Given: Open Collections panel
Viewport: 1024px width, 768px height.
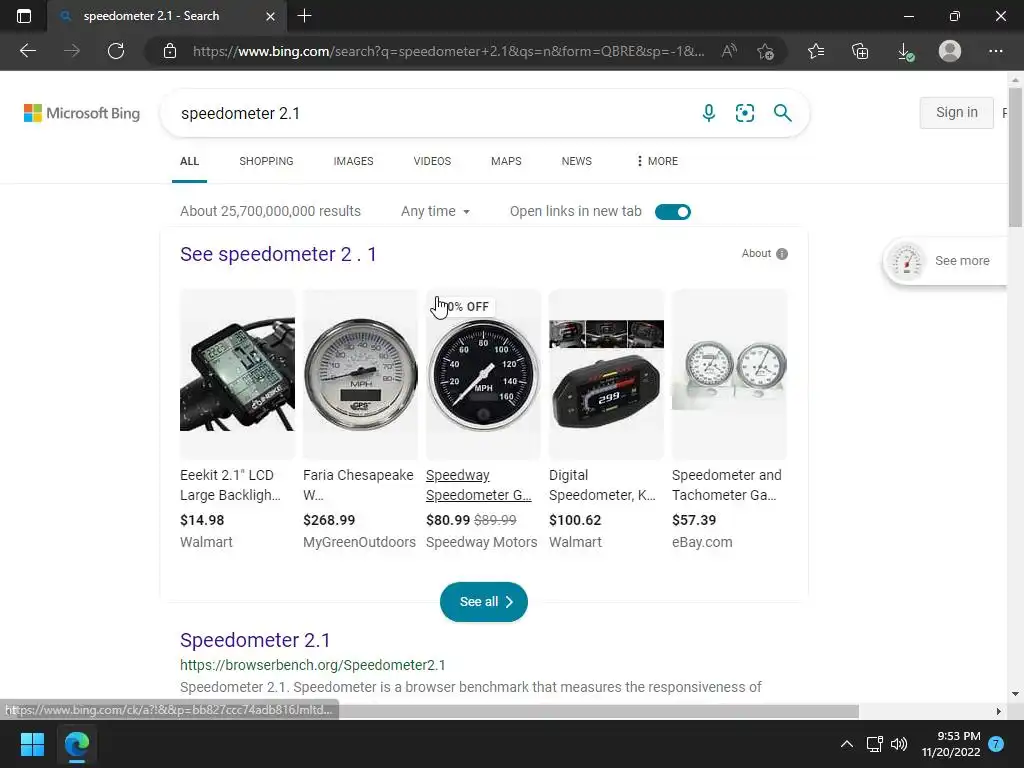Looking at the screenshot, I should [x=860, y=51].
